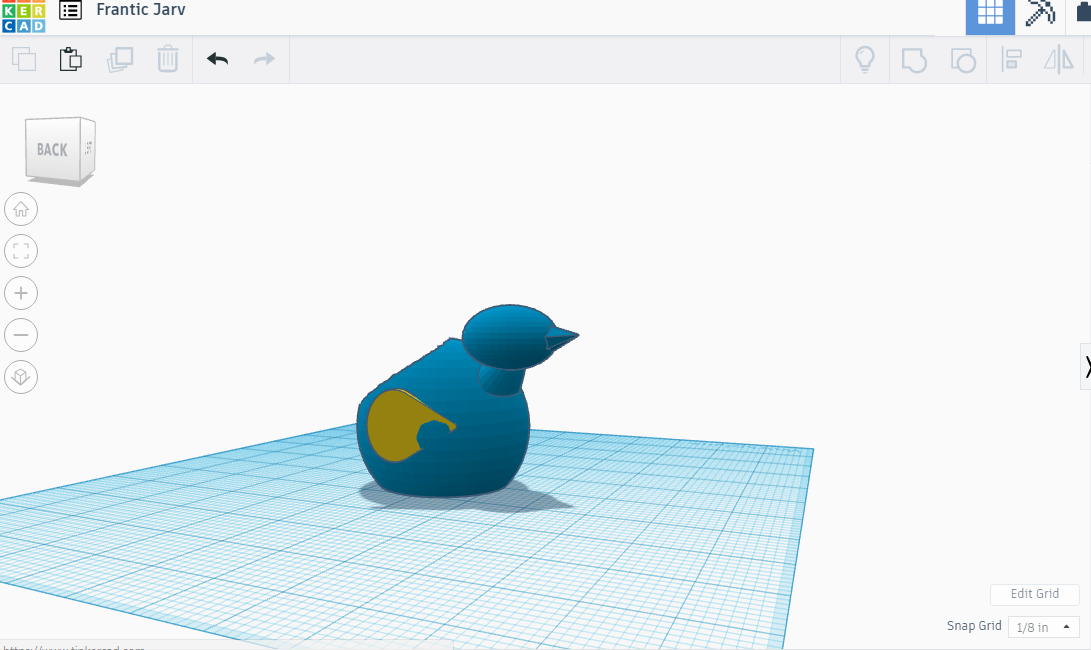Switch to Blocks pickaxe mode

point(1040,14)
